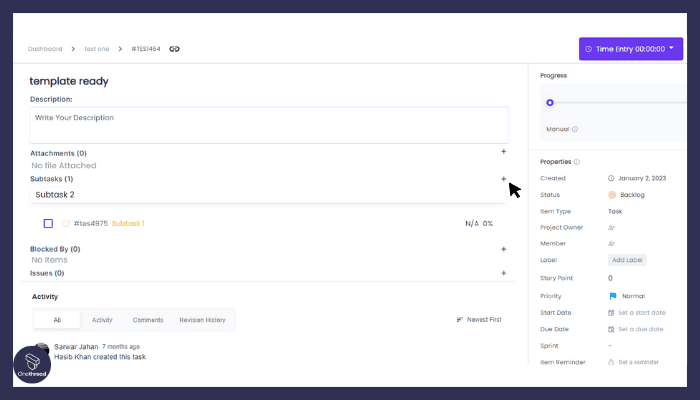
Task: Click the Write Your Description field
Action: (x=269, y=125)
